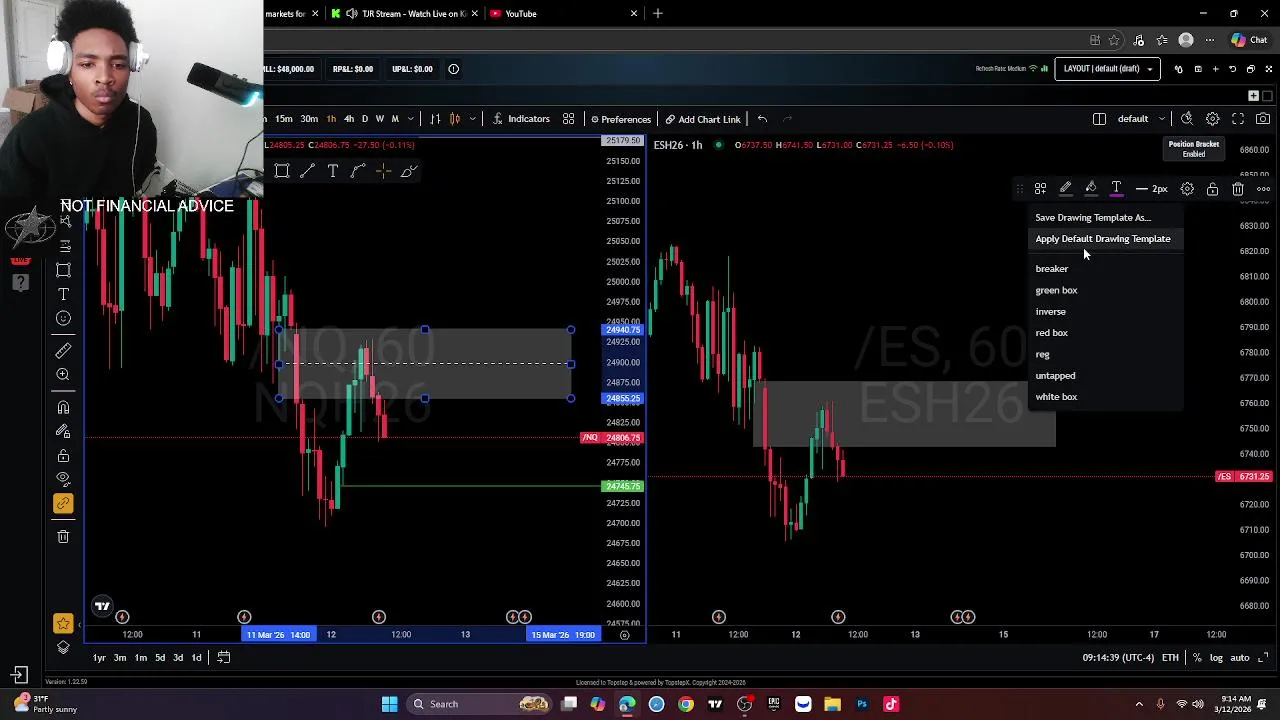Toggle Position Bracket button
The width and height of the screenshot is (1280, 720).
[x=1194, y=149]
